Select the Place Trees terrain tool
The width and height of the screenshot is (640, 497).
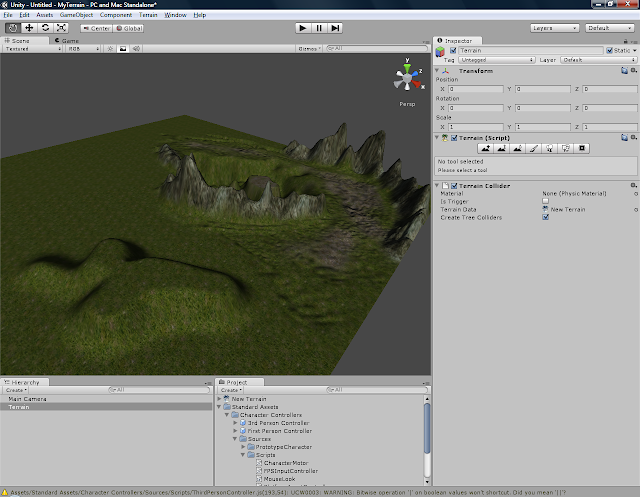[x=549, y=148]
